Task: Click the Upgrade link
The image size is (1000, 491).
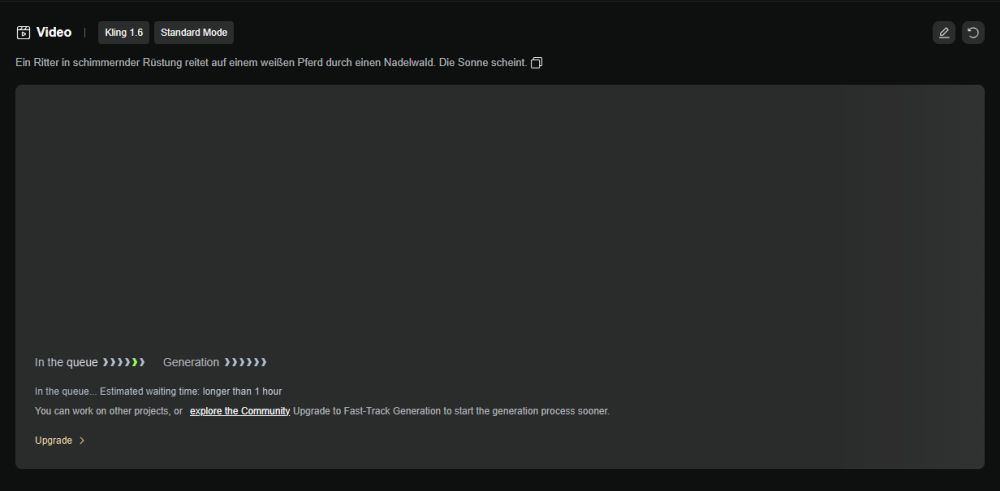Action: click(x=53, y=441)
